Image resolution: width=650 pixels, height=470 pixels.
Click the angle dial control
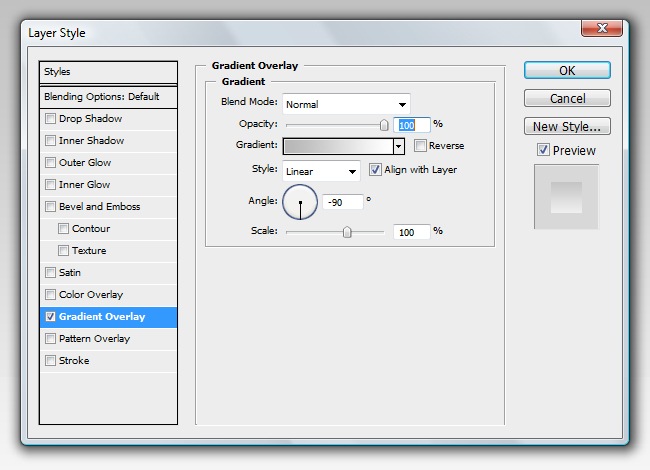point(300,203)
